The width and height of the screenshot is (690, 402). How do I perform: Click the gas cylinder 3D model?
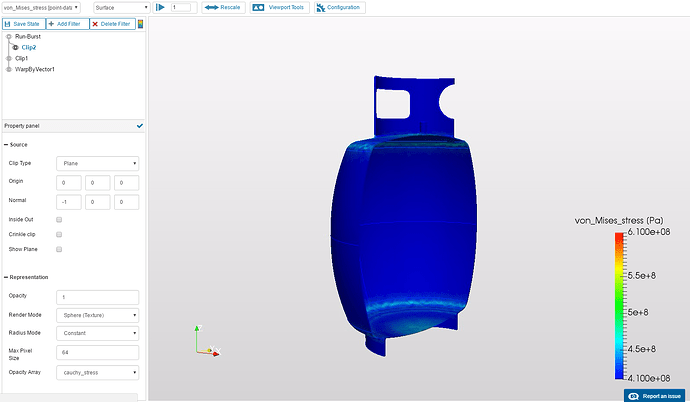click(x=403, y=216)
